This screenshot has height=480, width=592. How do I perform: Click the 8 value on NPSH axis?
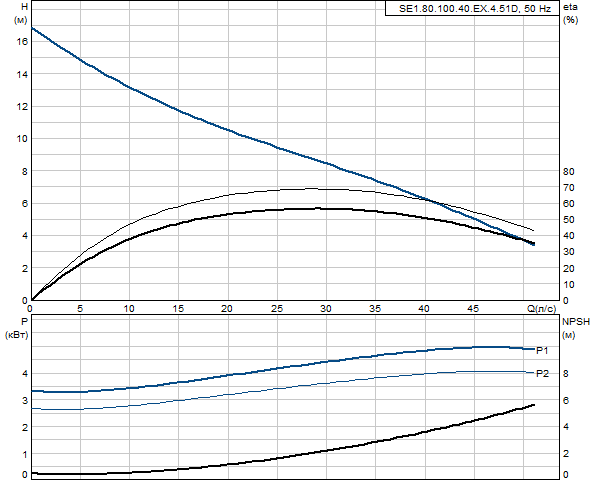(x=566, y=374)
